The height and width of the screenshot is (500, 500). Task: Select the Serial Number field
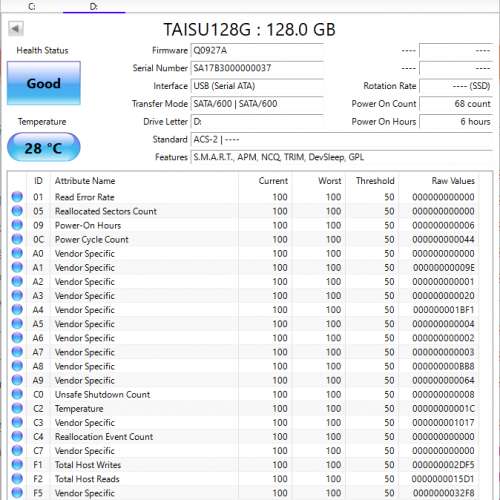point(257,68)
